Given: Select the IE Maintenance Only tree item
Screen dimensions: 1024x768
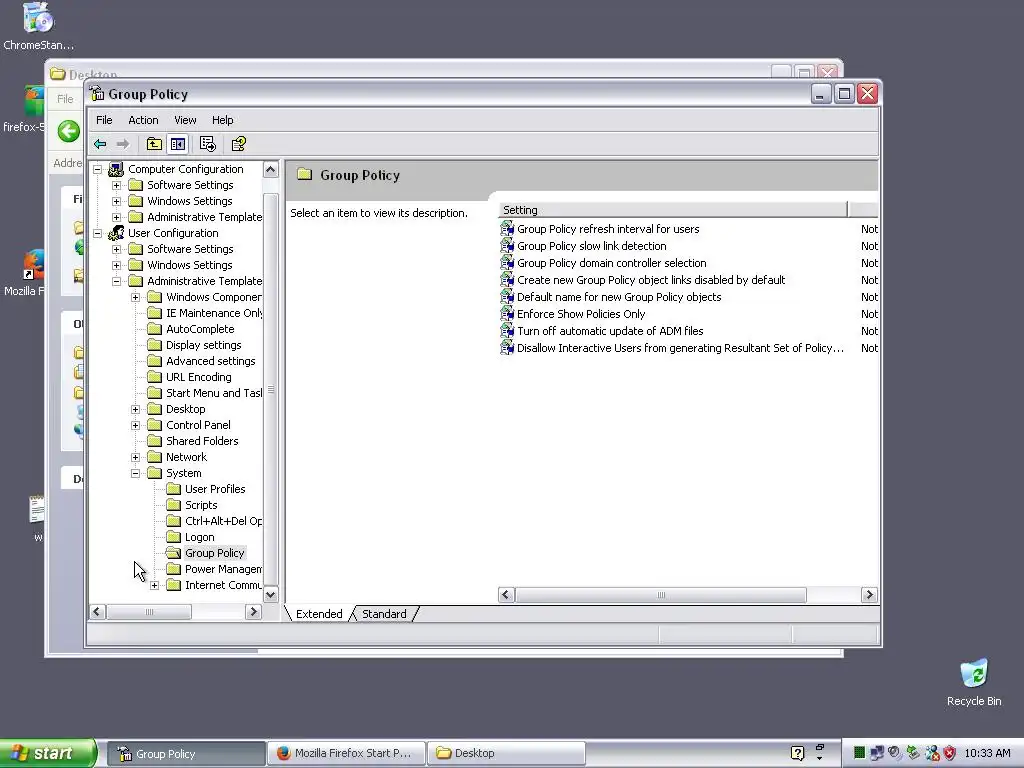Looking at the screenshot, I should tap(214, 313).
